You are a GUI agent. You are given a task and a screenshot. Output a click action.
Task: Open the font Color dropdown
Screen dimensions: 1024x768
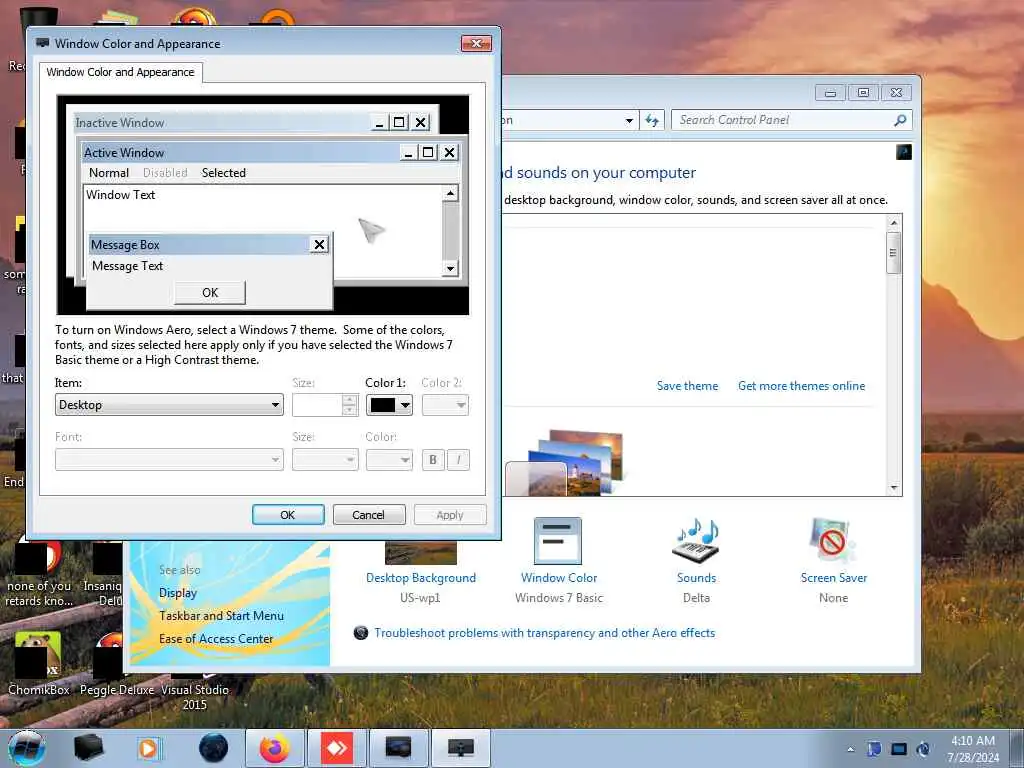pyautogui.click(x=389, y=460)
